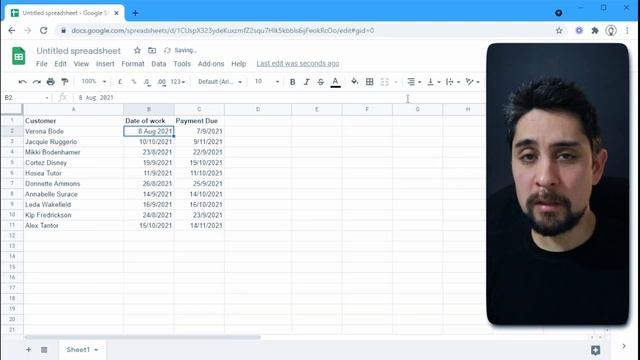Open the Add-ons menu
The width and height of the screenshot is (640, 360).
211,64
